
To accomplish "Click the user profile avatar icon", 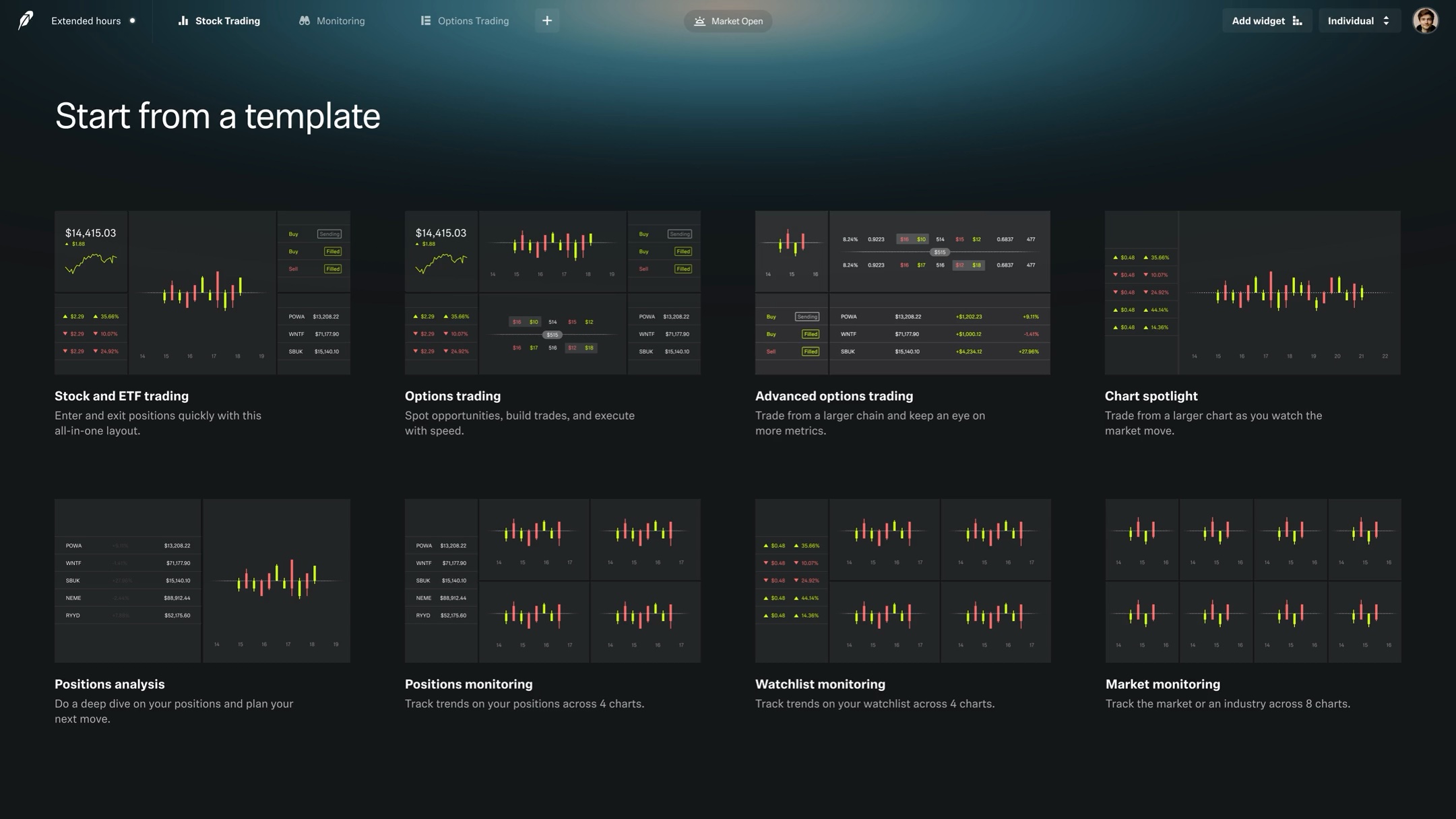I will (x=1425, y=20).
